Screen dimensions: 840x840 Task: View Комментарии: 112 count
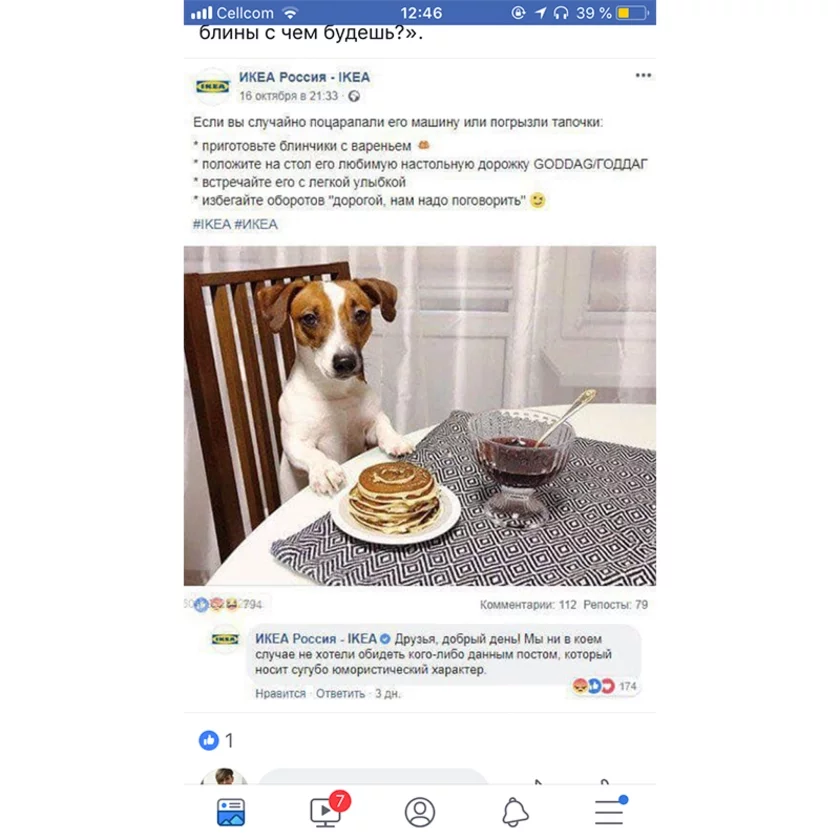[x=528, y=605]
